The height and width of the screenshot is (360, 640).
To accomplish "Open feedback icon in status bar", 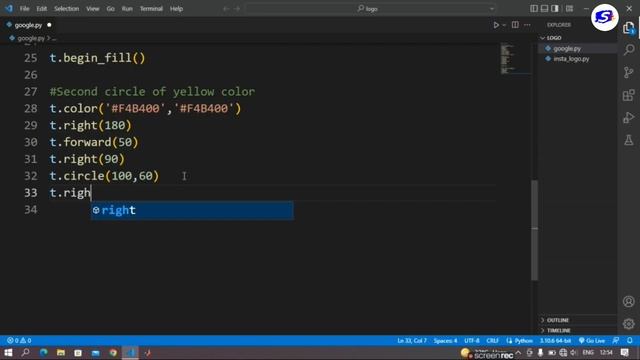I will [616, 340].
